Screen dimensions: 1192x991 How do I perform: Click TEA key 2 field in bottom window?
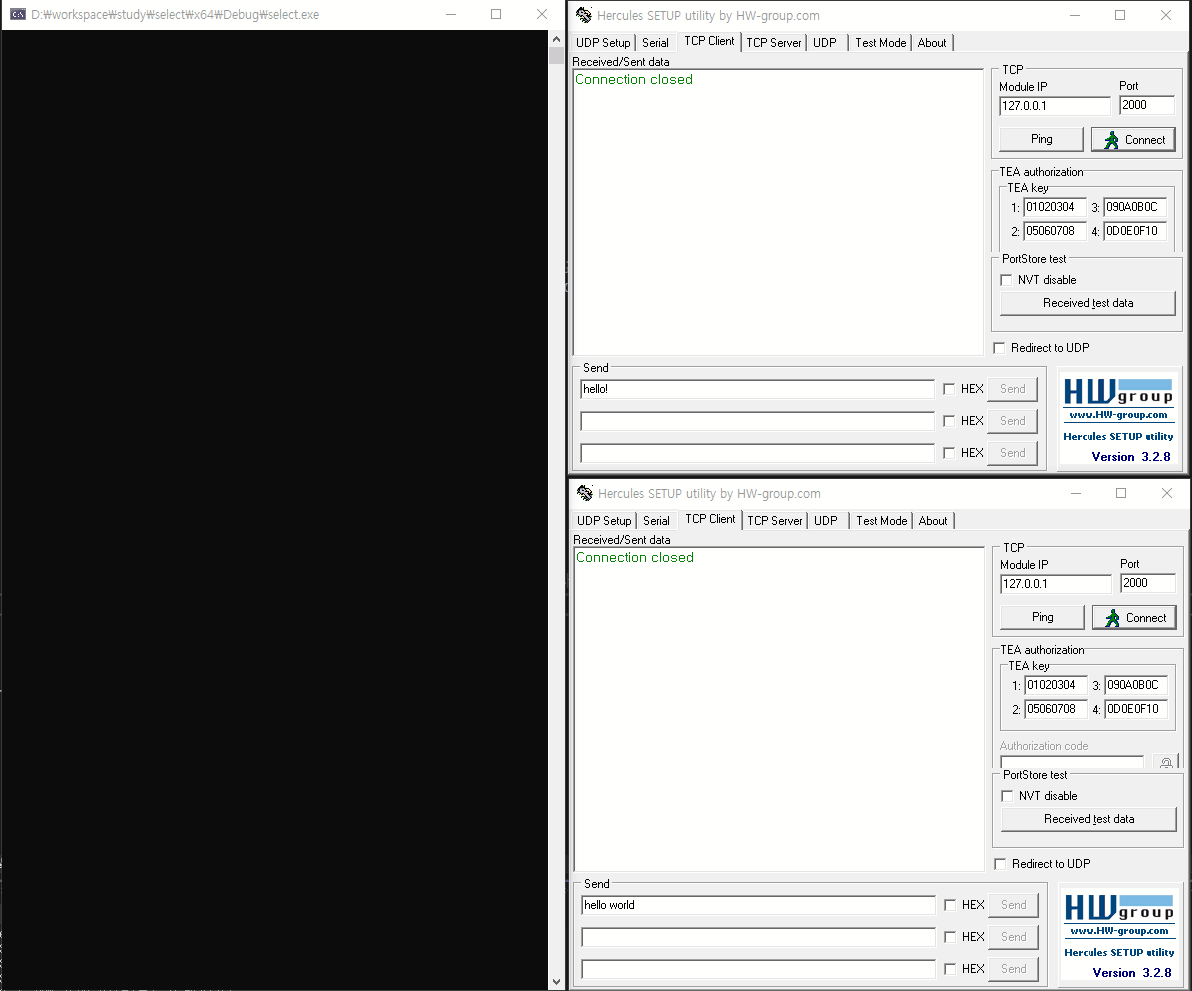[x=1055, y=709]
